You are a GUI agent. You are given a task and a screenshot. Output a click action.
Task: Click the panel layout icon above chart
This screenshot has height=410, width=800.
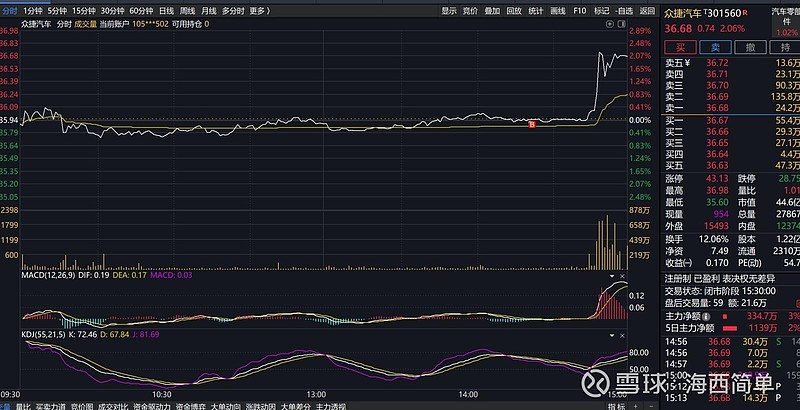click(621, 24)
